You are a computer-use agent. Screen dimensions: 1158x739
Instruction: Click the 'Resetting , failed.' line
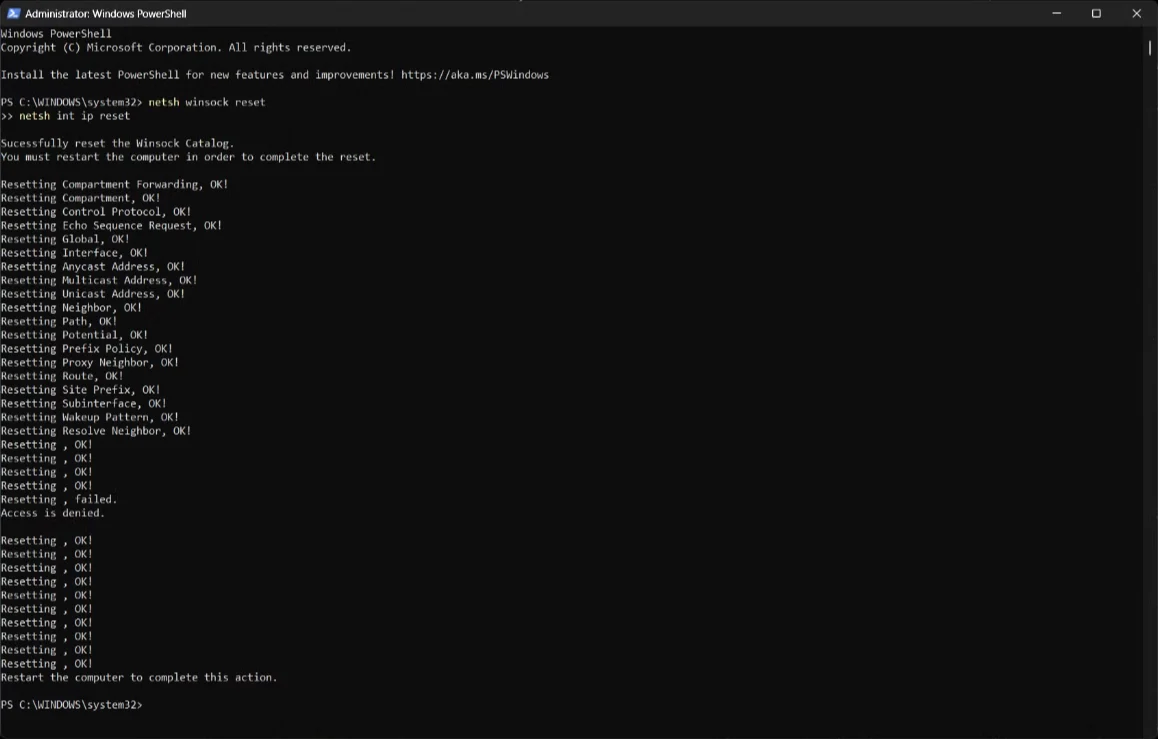[59, 499]
